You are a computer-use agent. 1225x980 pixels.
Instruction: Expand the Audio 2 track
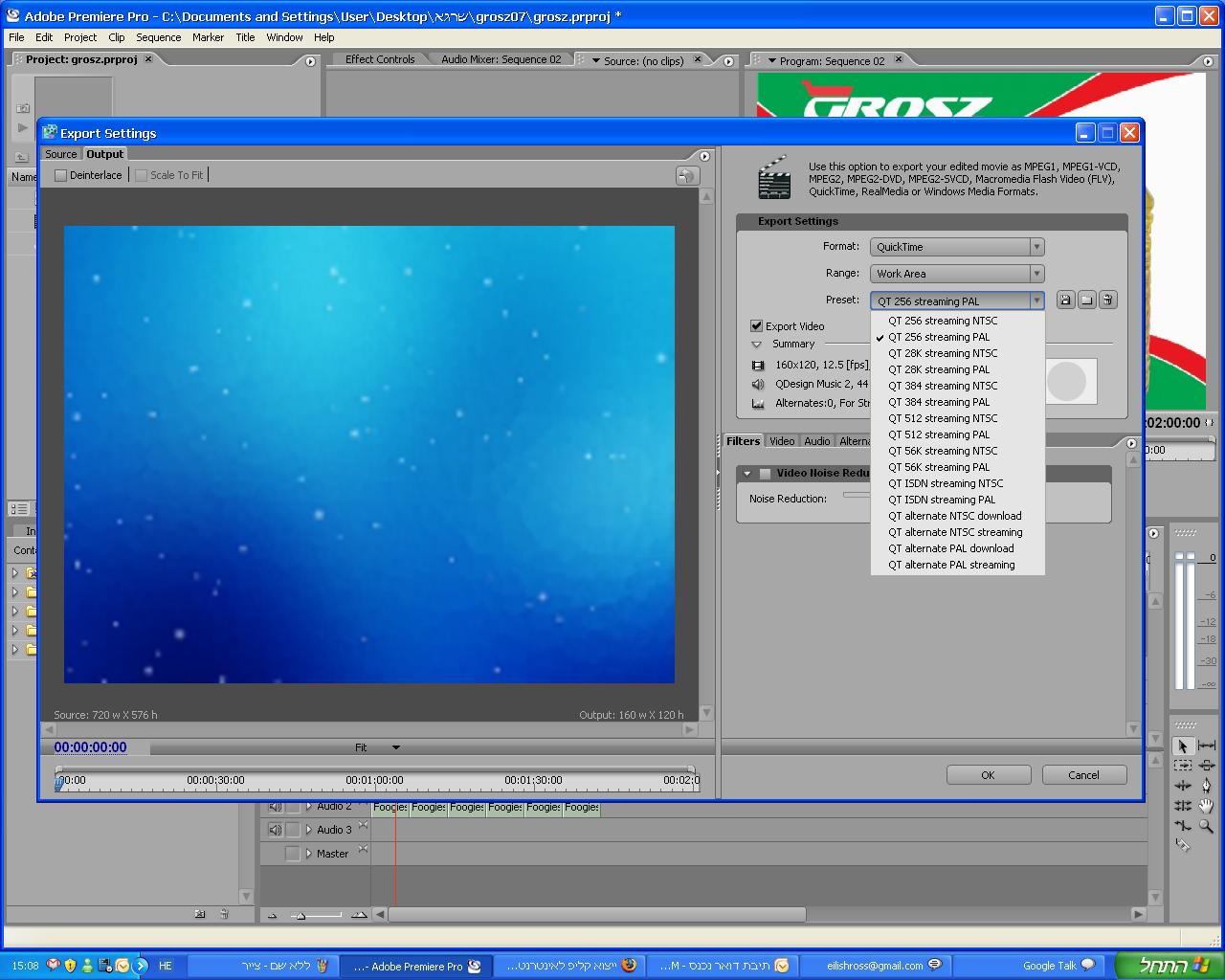point(309,807)
